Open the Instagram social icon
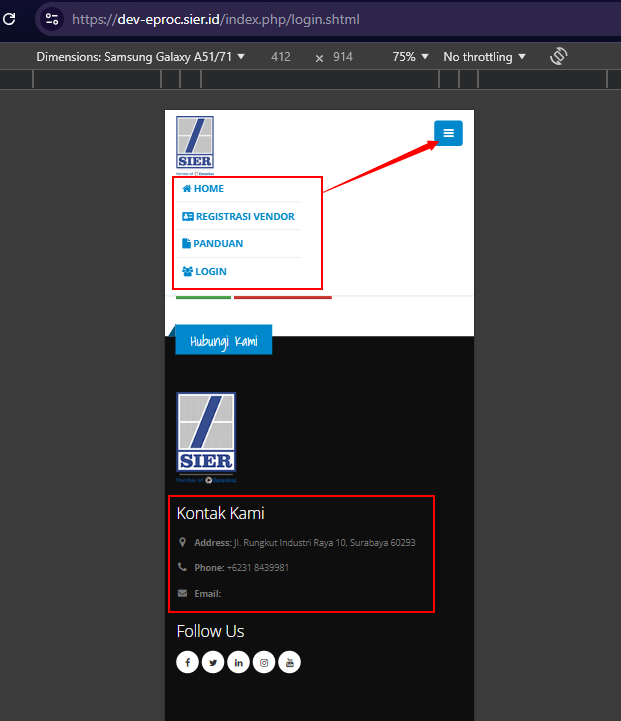This screenshot has width=621, height=721. (264, 662)
